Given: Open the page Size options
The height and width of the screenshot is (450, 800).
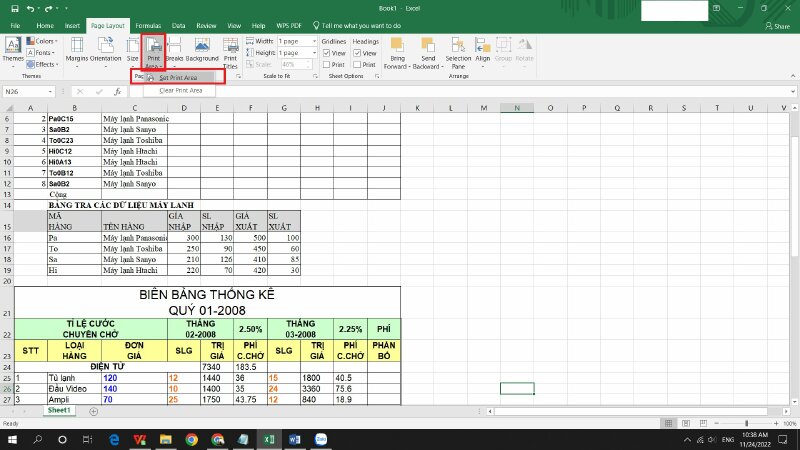Looking at the screenshot, I should pyautogui.click(x=133, y=51).
